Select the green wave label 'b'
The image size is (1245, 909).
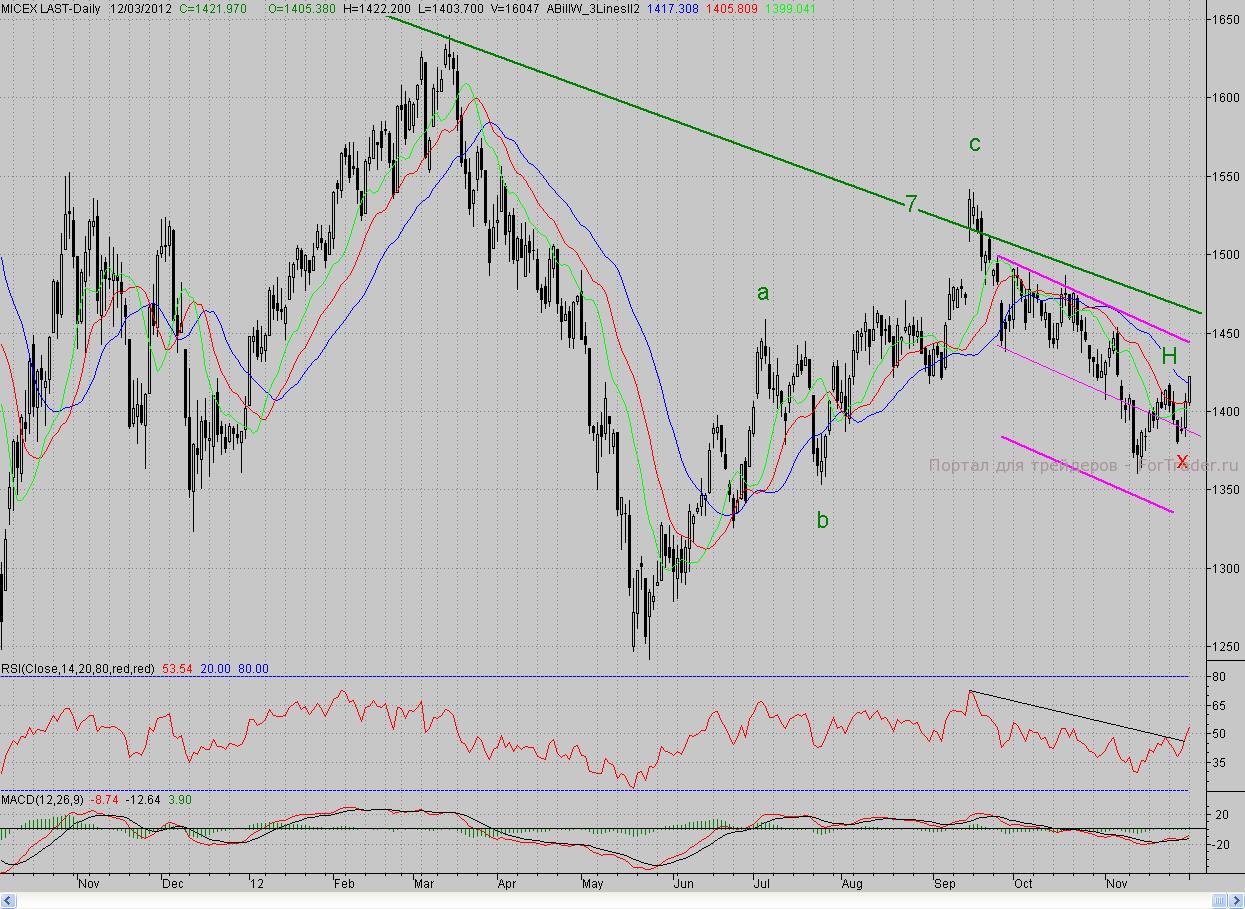(x=822, y=519)
